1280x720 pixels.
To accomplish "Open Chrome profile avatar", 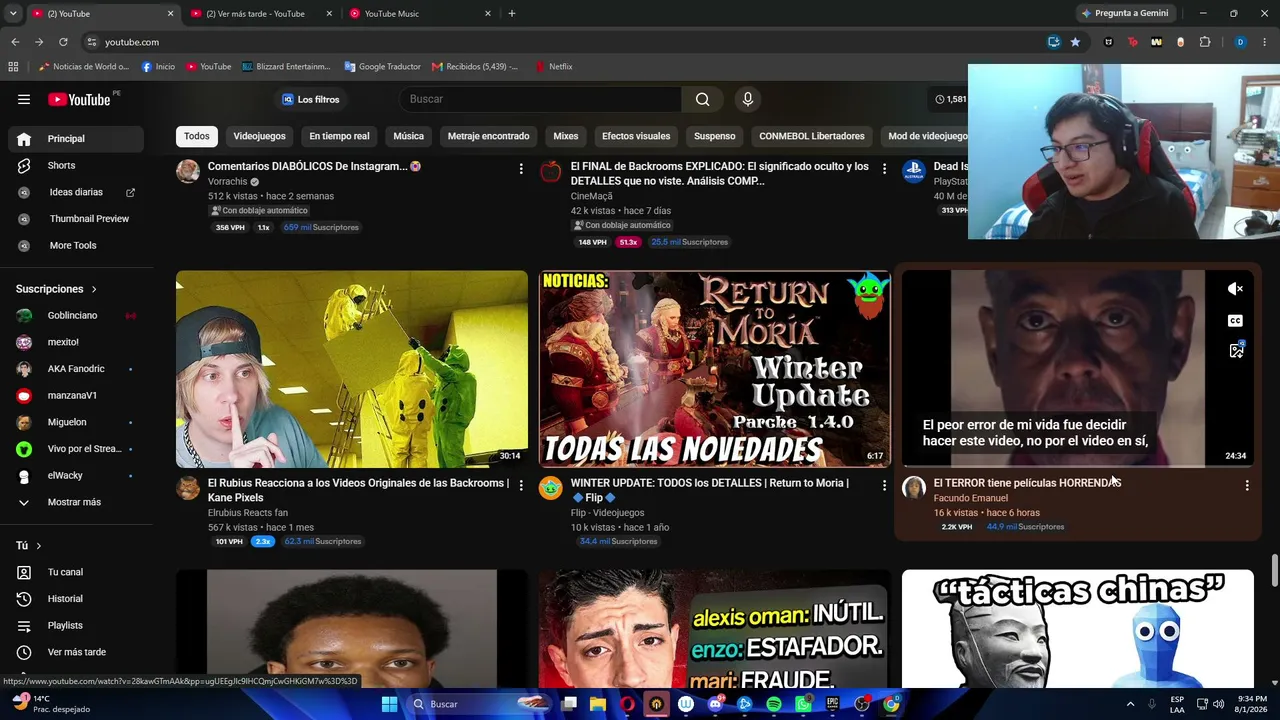I will click(x=1240, y=42).
